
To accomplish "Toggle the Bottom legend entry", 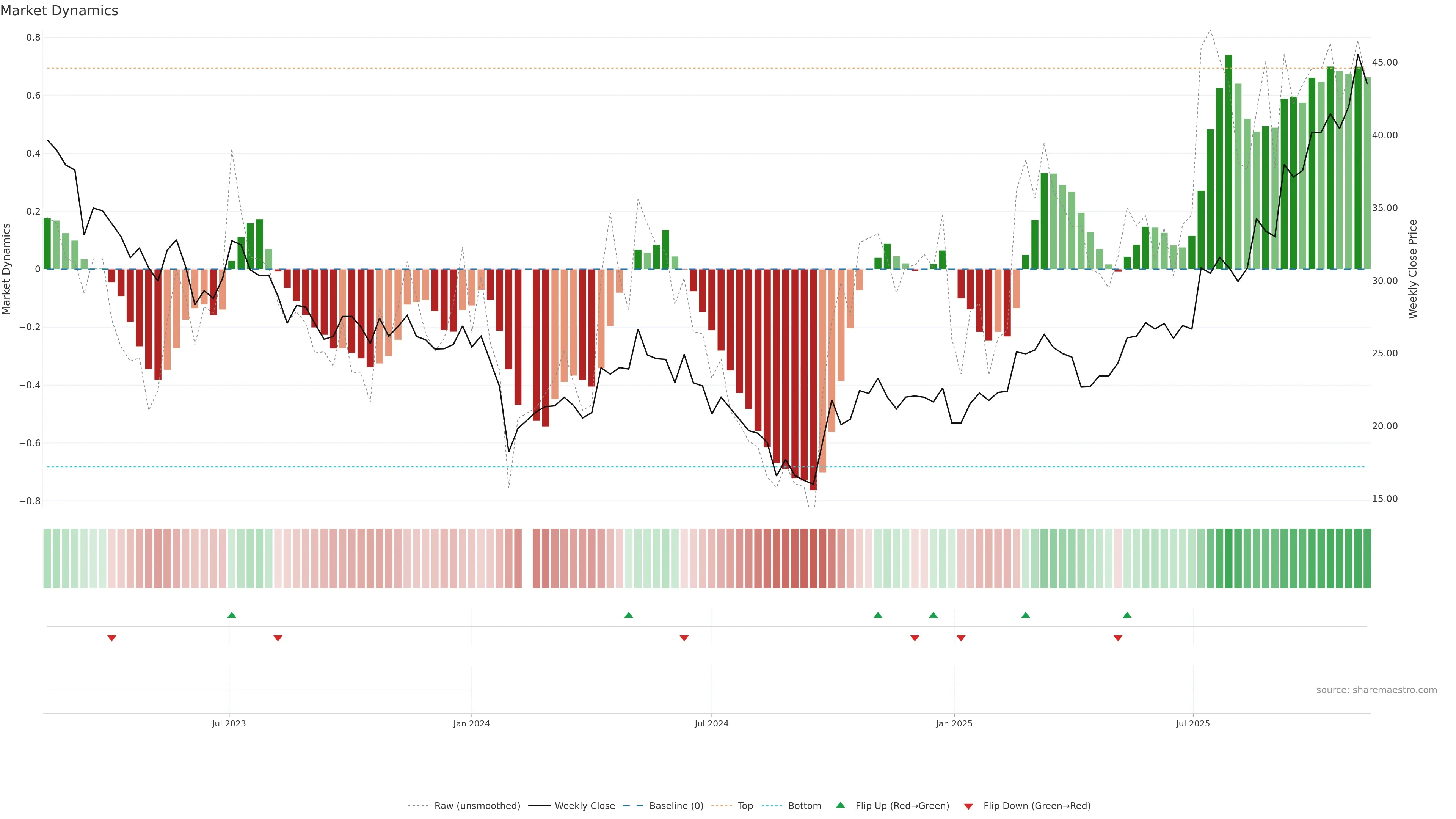I will tap(804, 806).
